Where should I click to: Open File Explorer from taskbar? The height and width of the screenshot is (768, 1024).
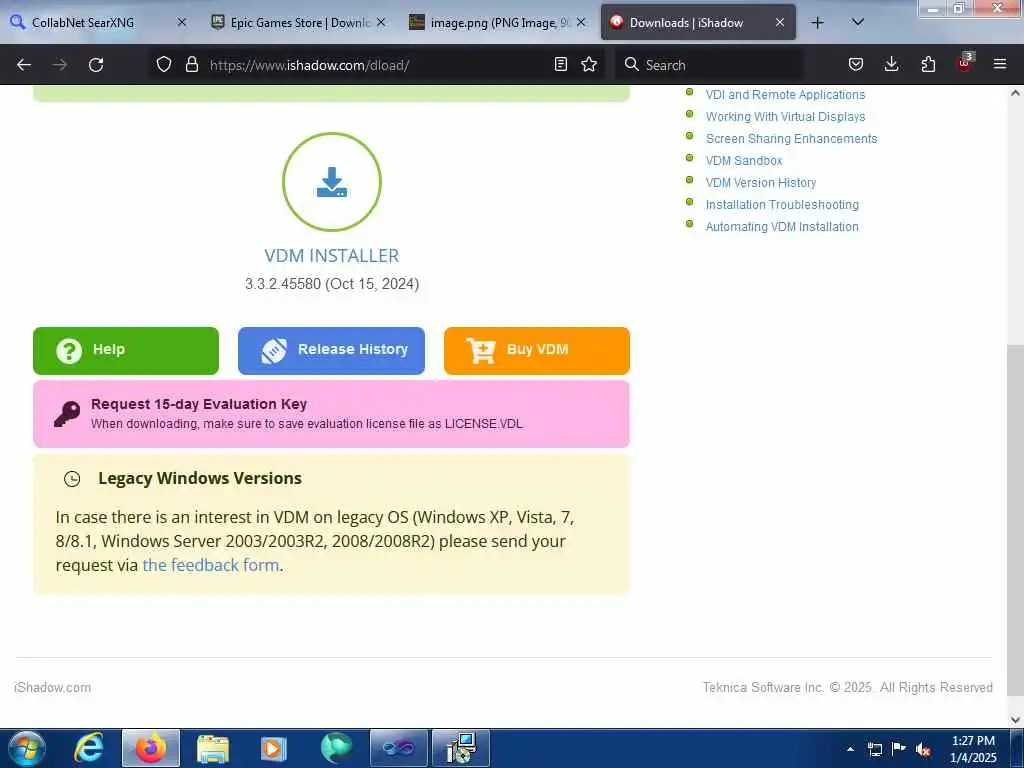pyautogui.click(x=213, y=748)
